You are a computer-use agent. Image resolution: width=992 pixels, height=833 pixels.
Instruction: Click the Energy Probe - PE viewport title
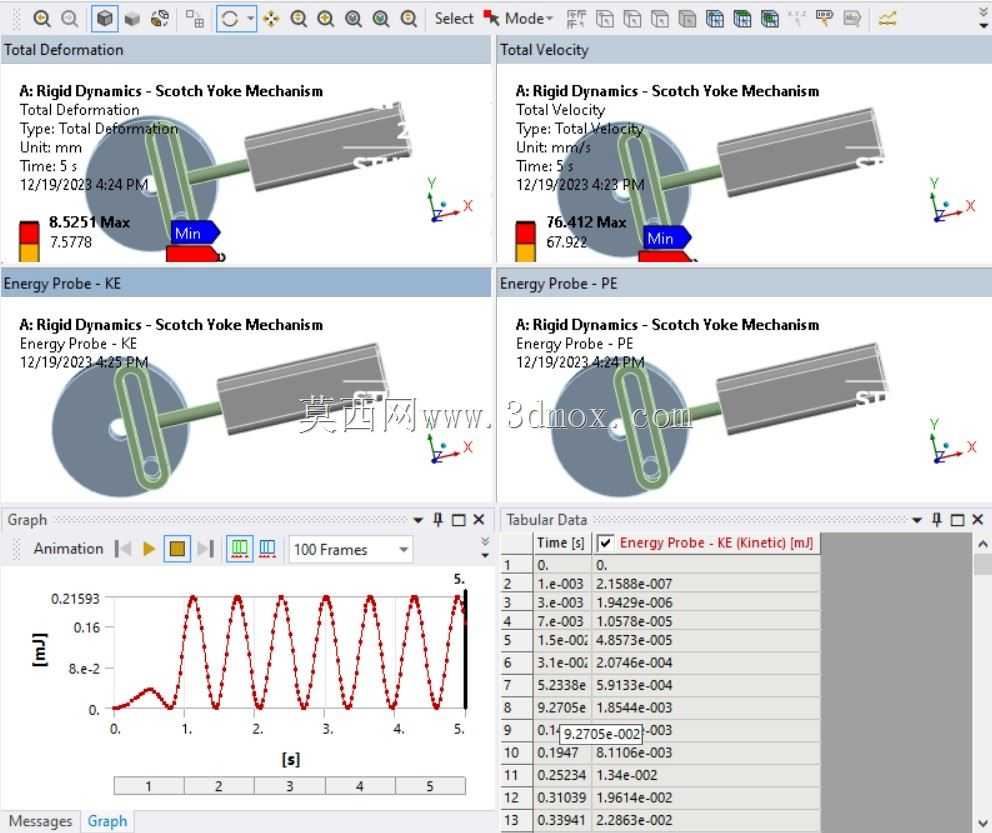(558, 283)
